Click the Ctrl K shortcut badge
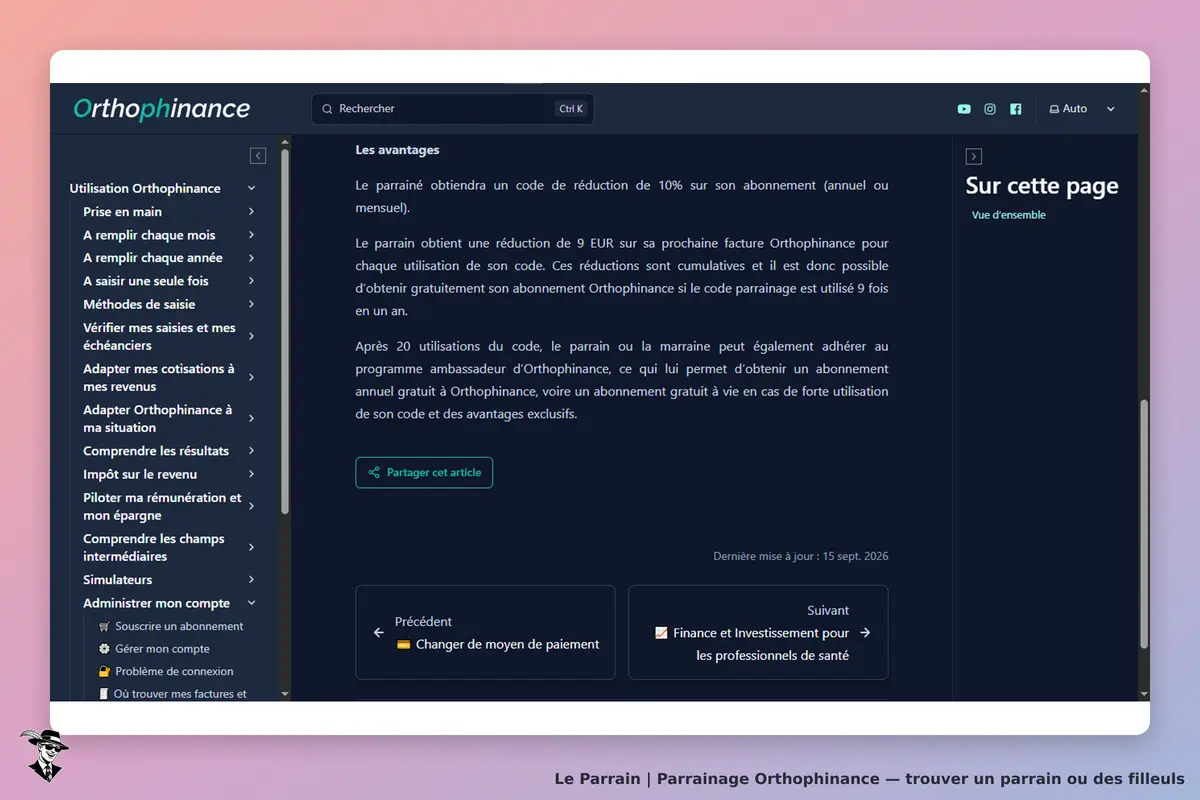 (x=571, y=109)
